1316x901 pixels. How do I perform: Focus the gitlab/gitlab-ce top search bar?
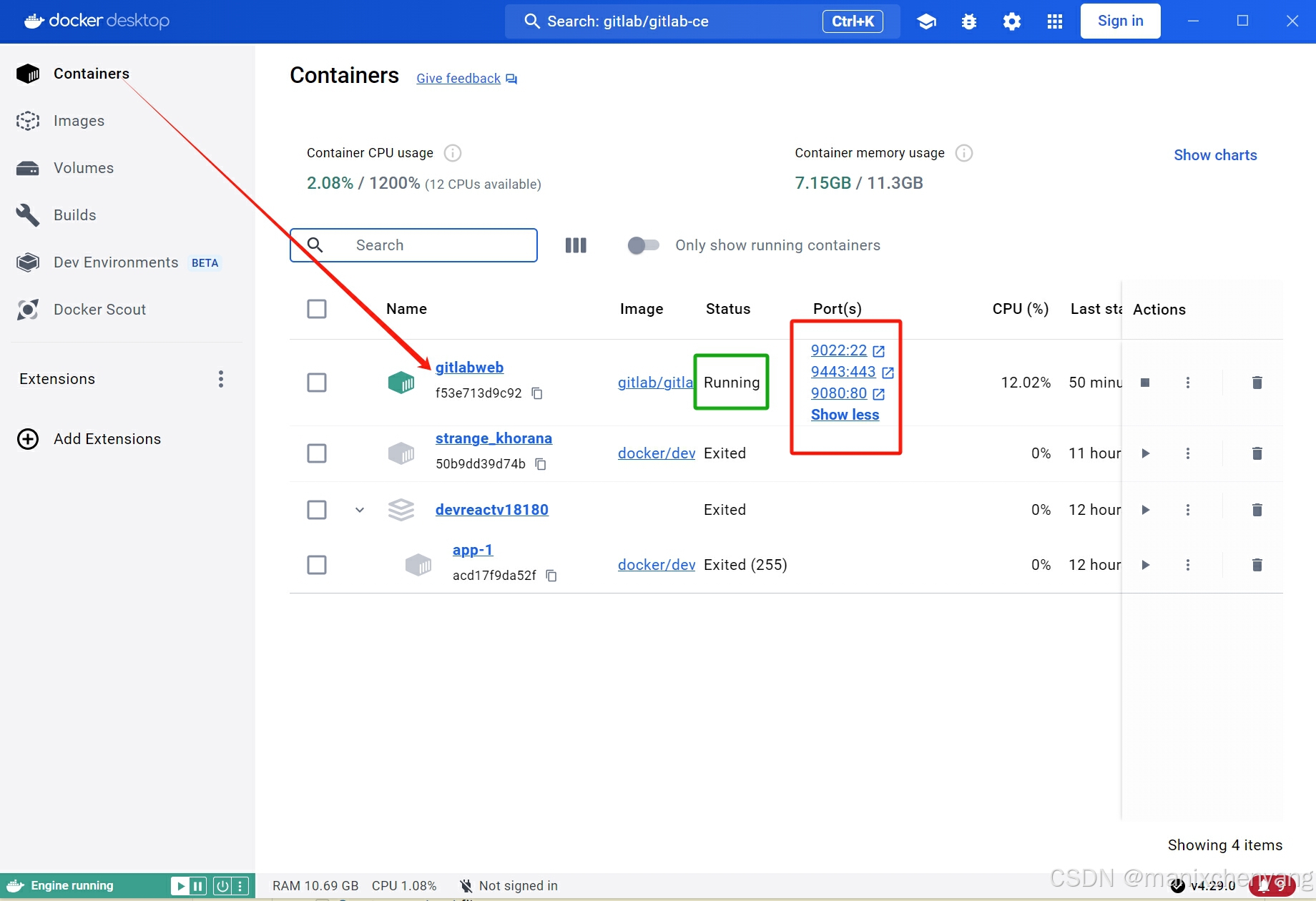click(702, 21)
